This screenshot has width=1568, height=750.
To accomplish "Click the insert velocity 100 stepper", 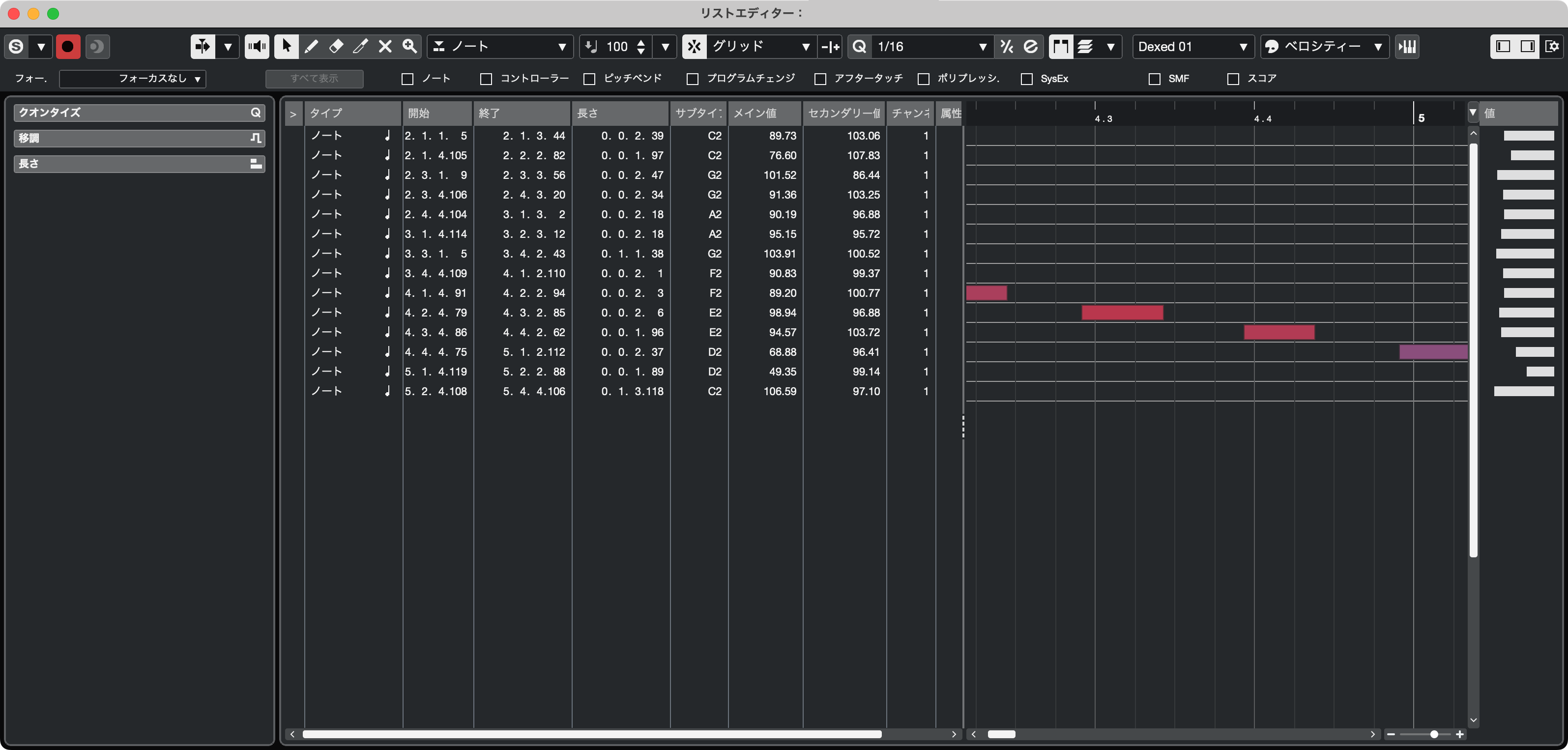I will click(x=640, y=46).
